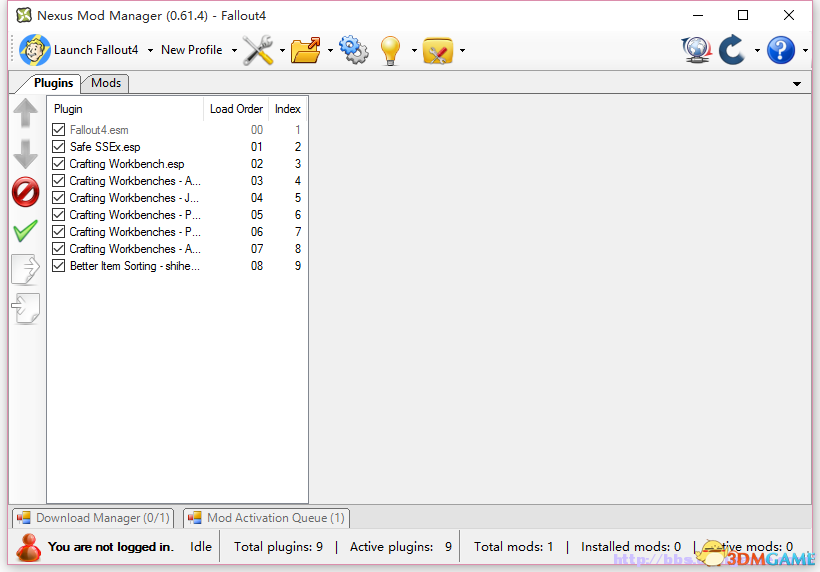This screenshot has width=820, height=572.
Task: Open the blue question mark help icon
Action: click(x=781, y=50)
